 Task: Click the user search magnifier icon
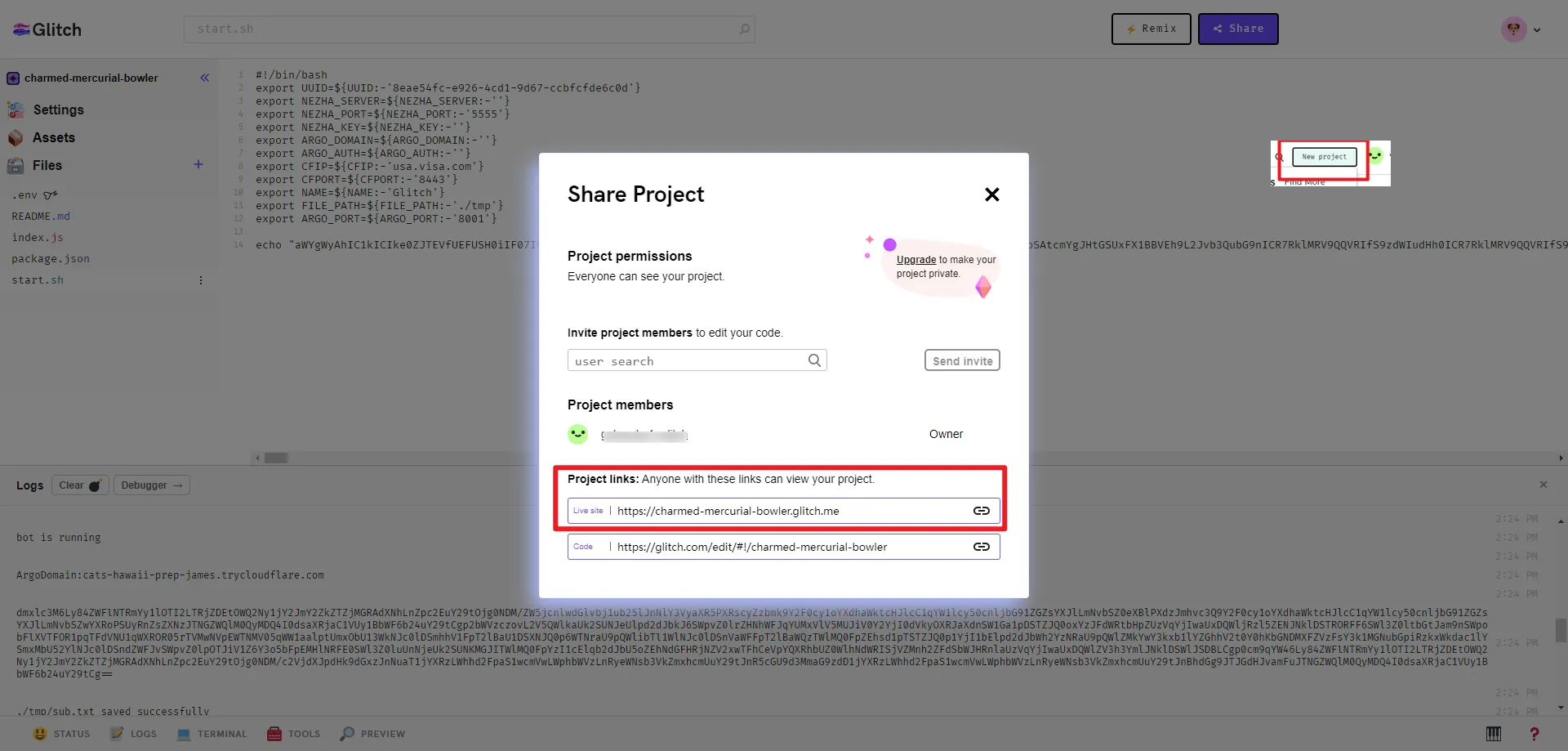click(x=814, y=360)
